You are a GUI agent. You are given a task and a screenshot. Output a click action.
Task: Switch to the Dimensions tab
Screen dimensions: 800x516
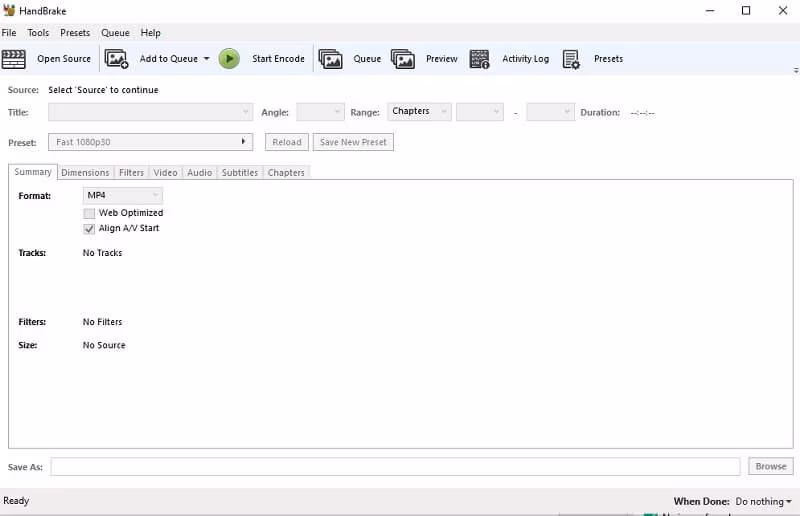85,173
